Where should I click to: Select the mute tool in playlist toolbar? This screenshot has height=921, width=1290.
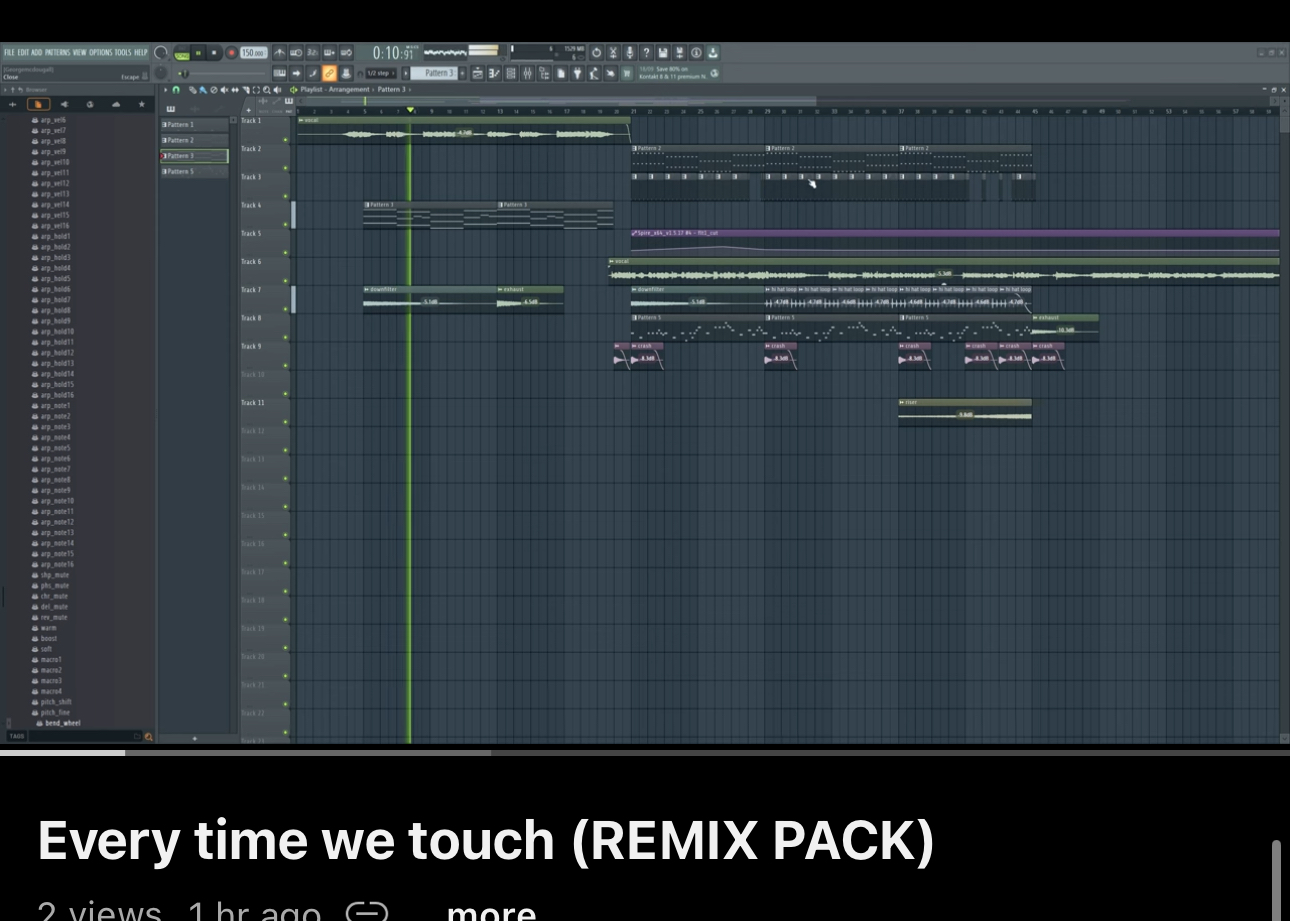[223, 90]
